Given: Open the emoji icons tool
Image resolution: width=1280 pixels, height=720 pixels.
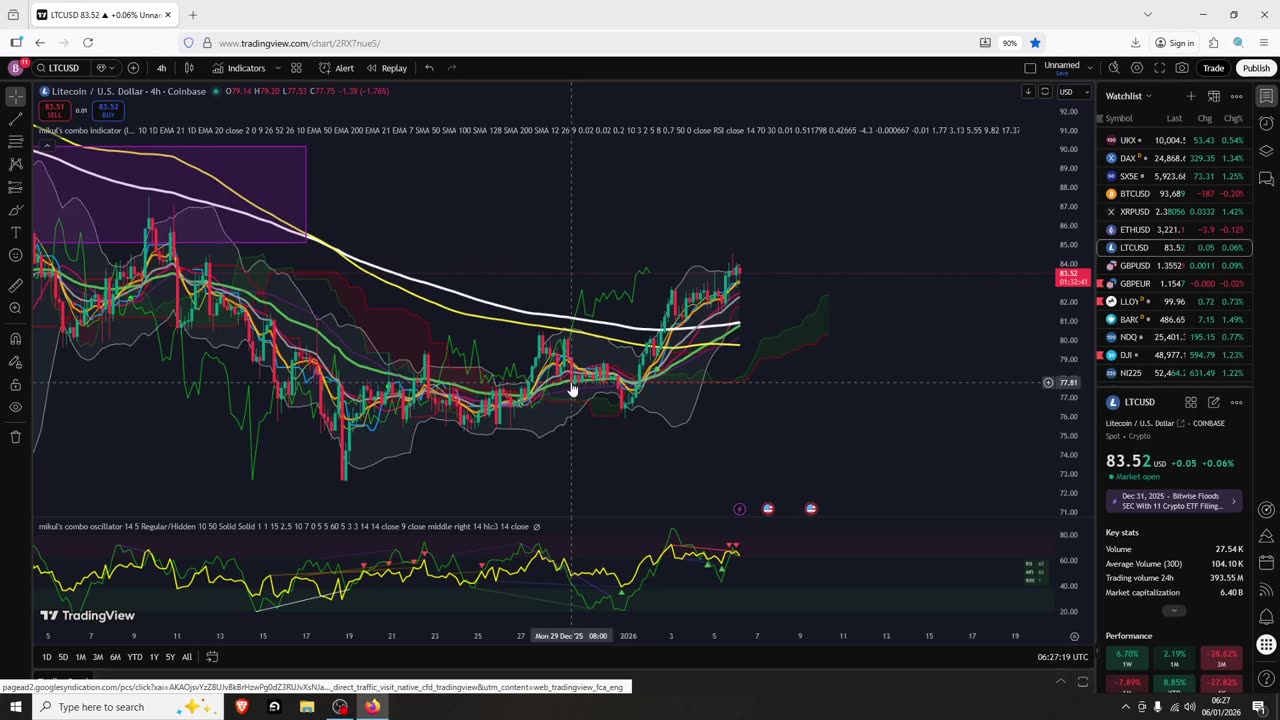Looking at the screenshot, I should point(15,256).
